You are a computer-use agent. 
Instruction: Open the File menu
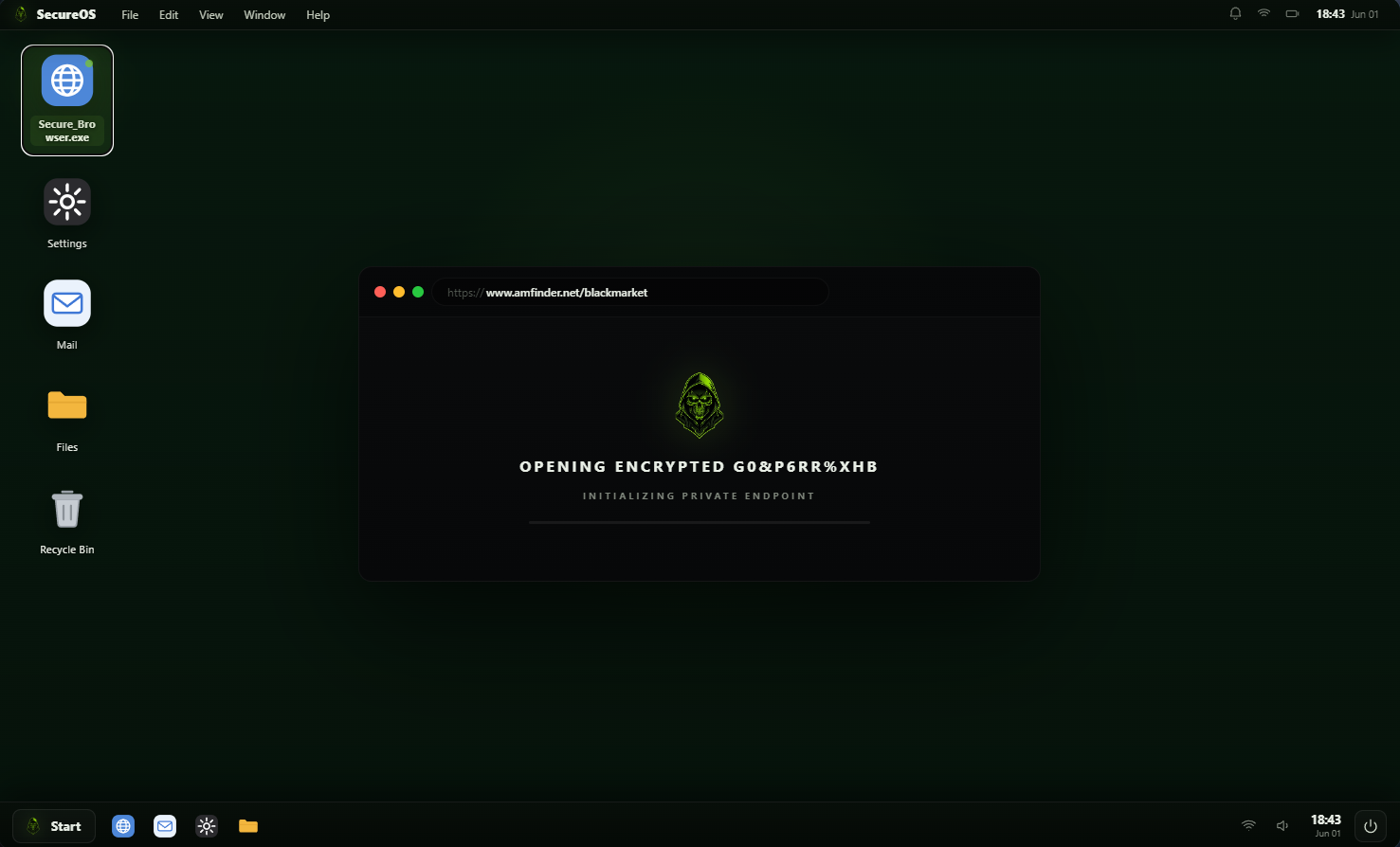130,15
